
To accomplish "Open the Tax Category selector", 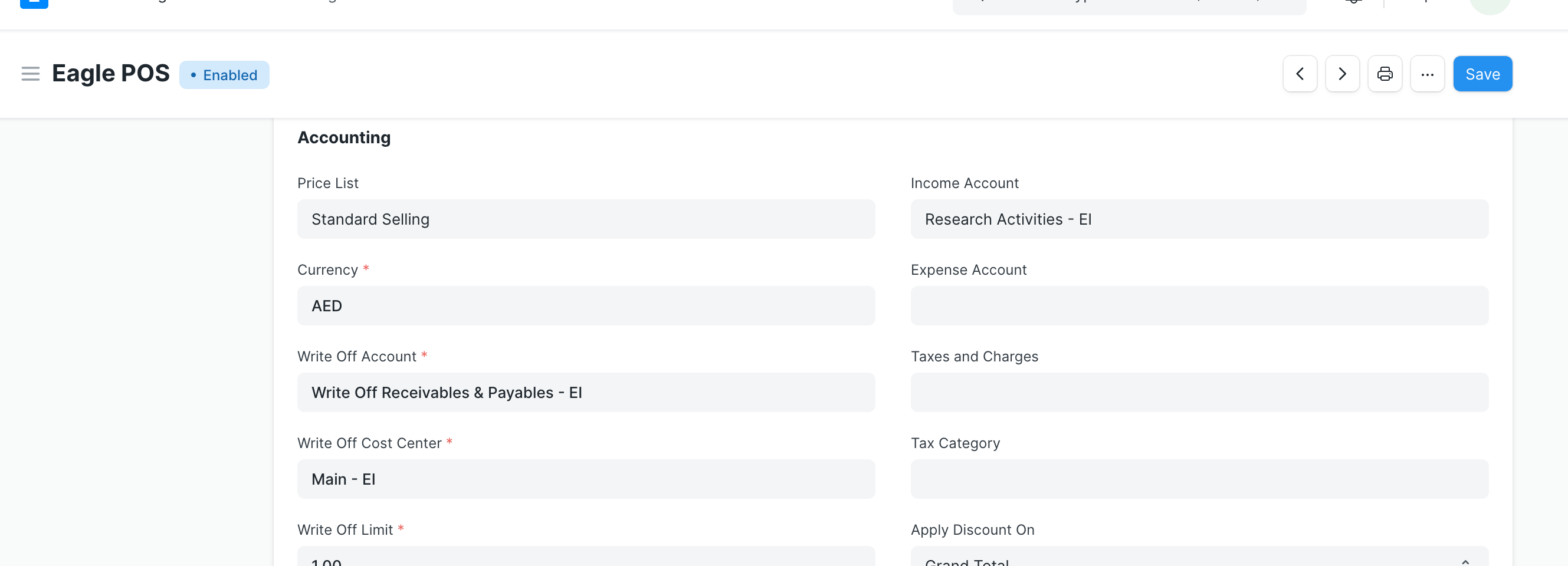I will click(1199, 479).
